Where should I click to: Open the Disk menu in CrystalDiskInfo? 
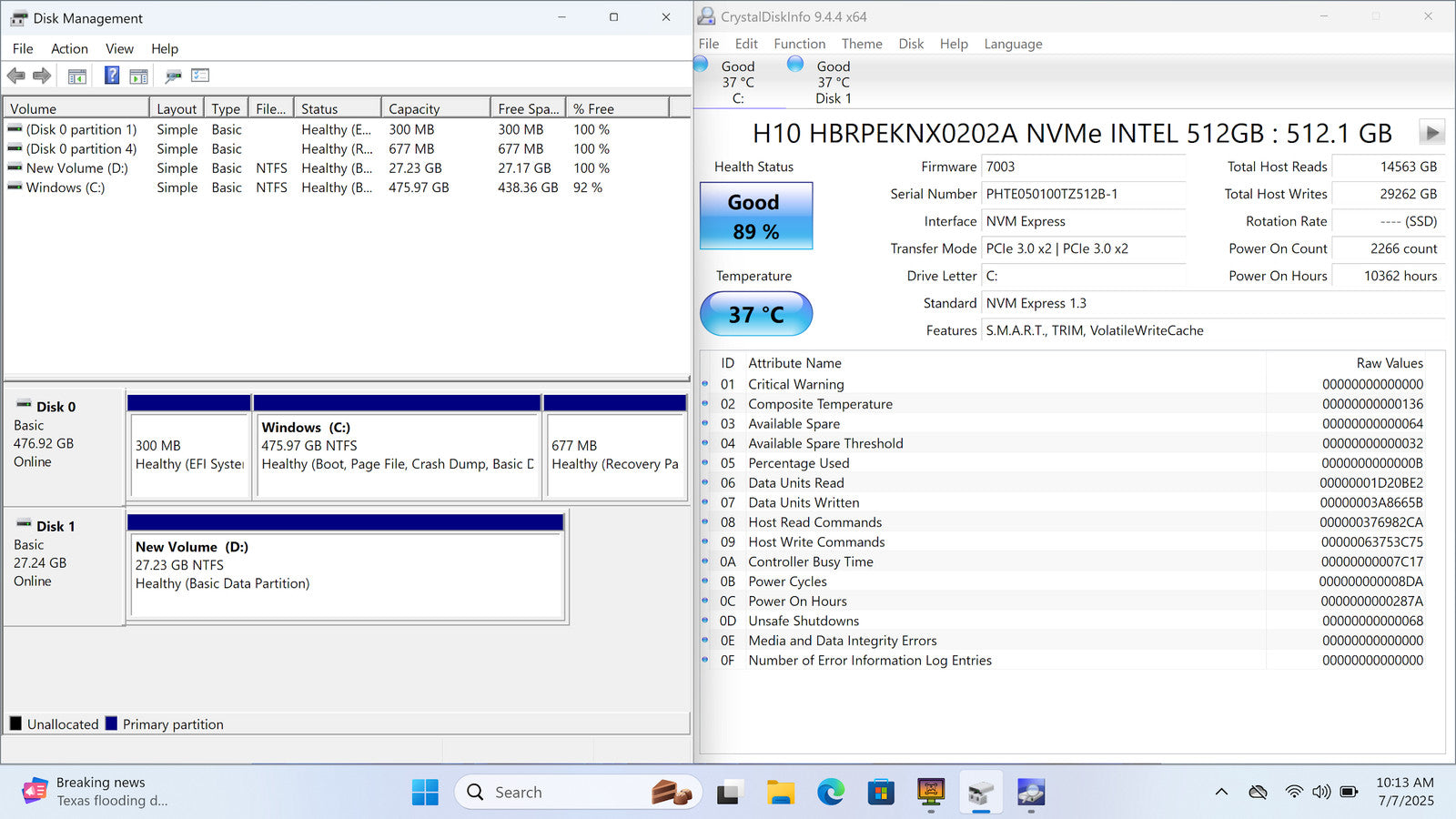911,44
